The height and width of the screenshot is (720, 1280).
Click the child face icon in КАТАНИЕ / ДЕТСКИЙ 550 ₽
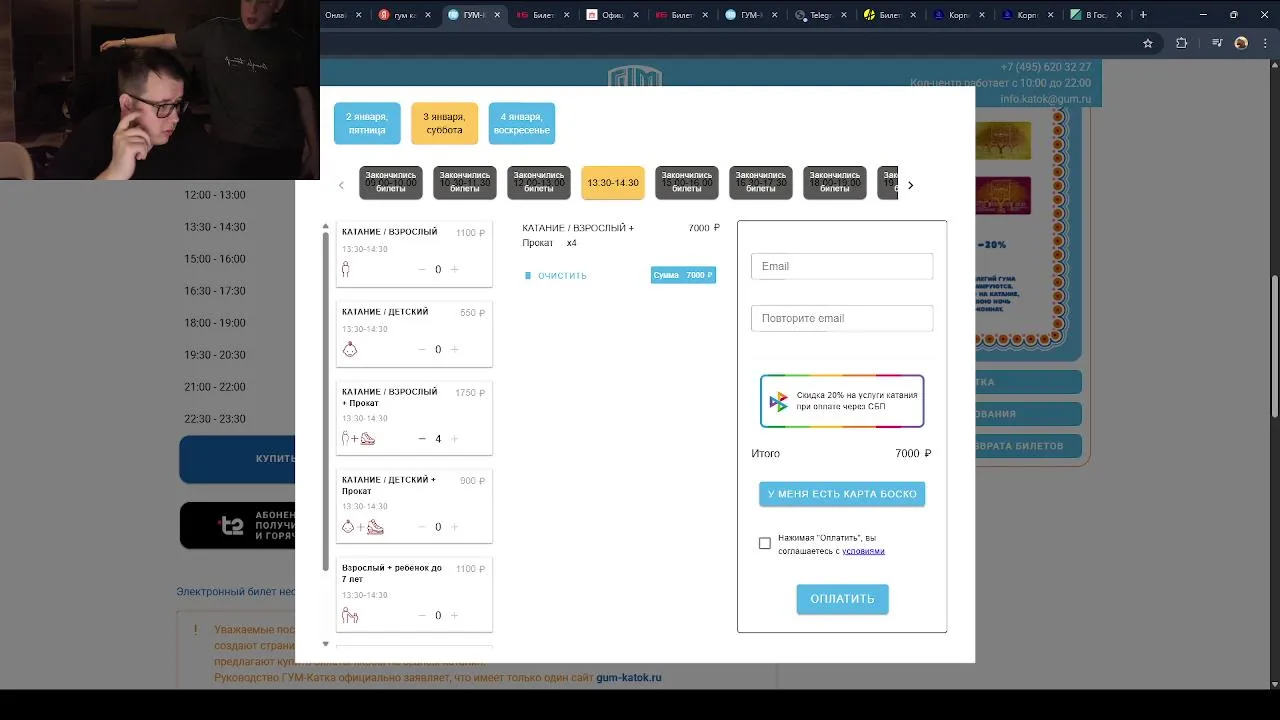pos(349,349)
